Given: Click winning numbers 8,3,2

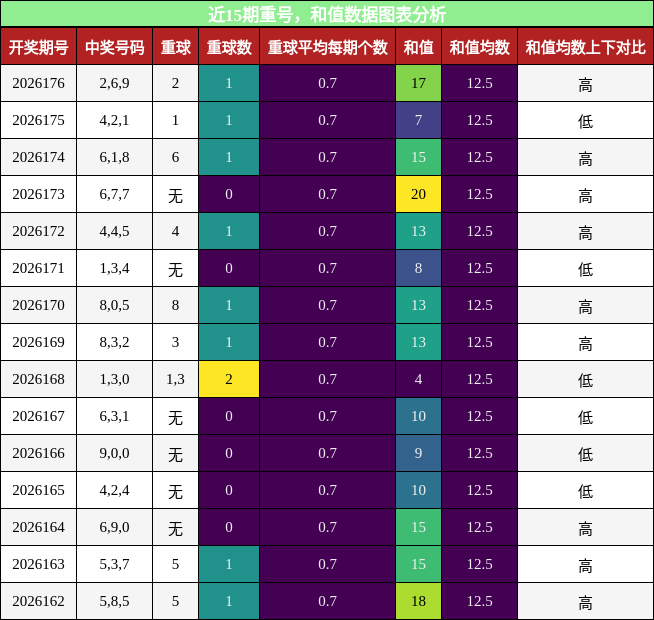Looking at the screenshot, I should (x=114, y=342).
